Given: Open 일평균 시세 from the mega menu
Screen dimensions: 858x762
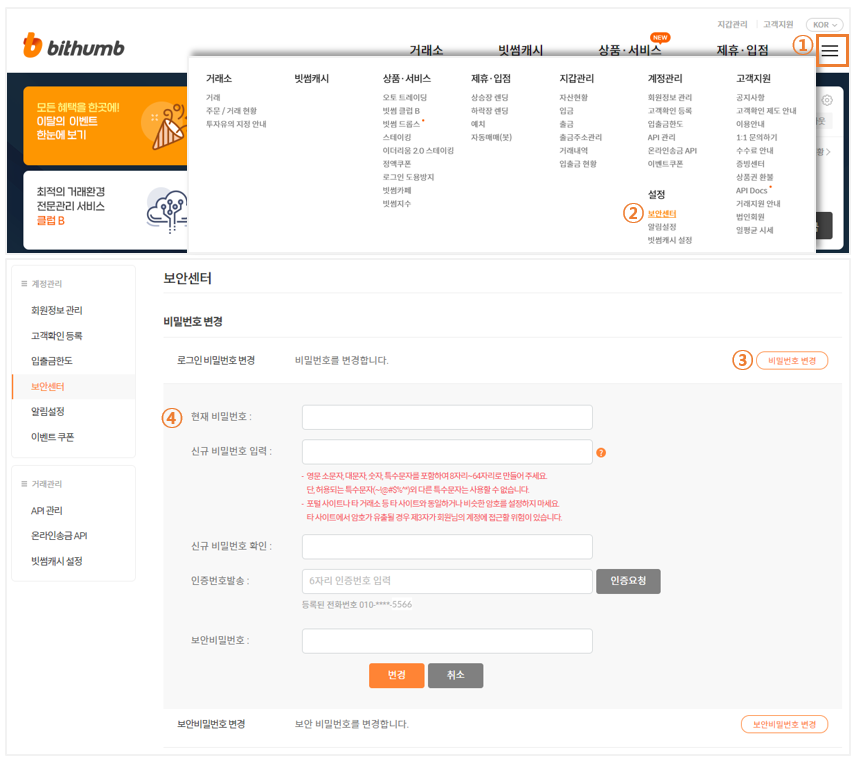Looking at the screenshot, I should point(755,230).
